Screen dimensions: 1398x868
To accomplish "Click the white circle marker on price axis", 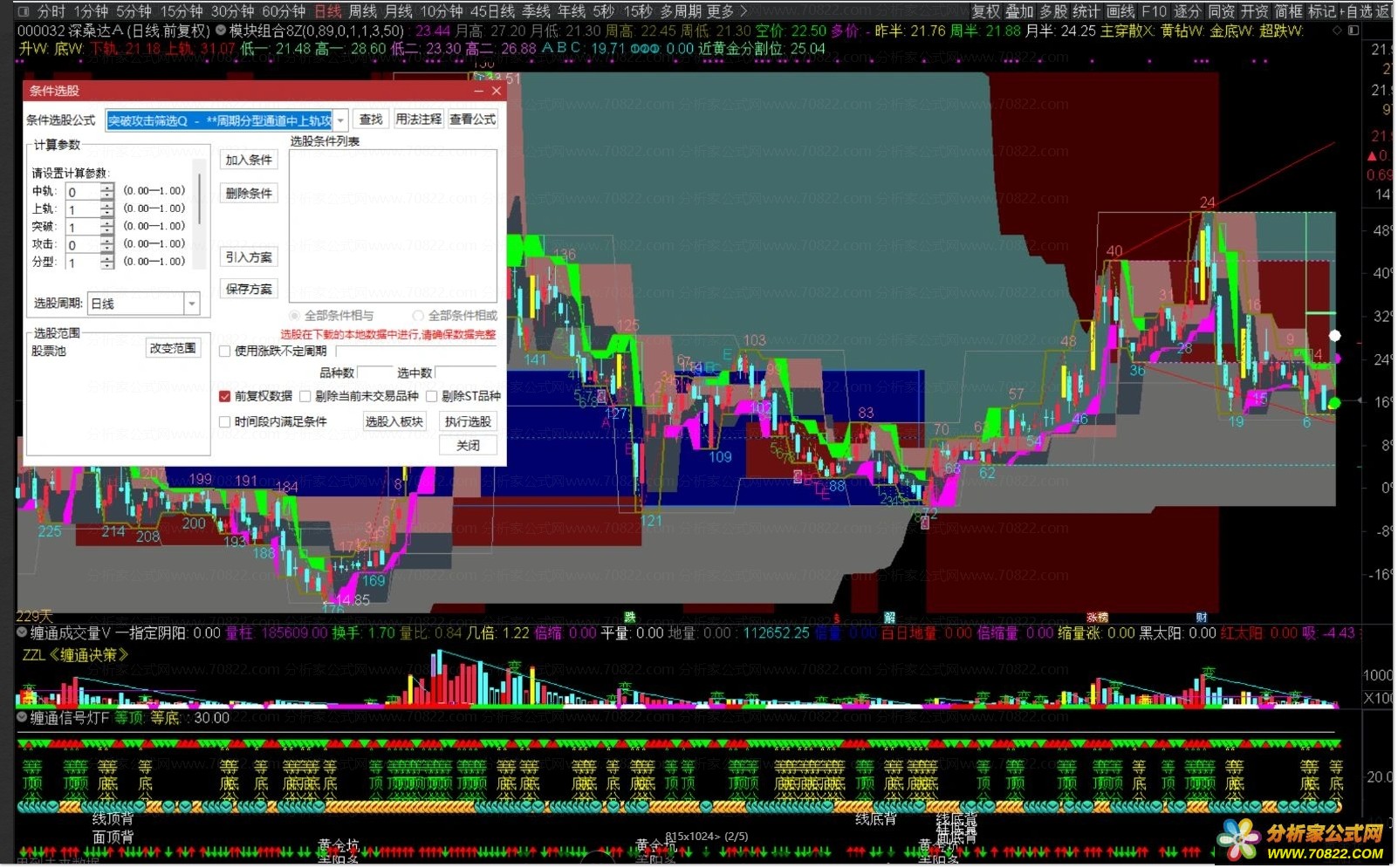I will [x=1334, y=335].
